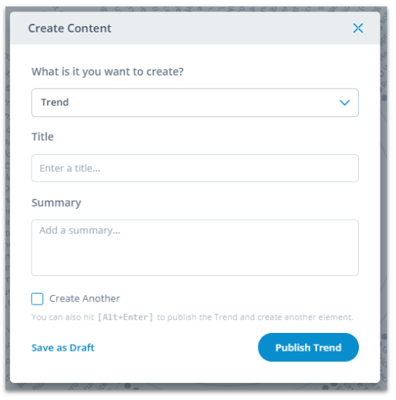Screen dimensions: 396x400
Task: Click the 'Add a summary...' placeholder text
Action: (80, 230)
